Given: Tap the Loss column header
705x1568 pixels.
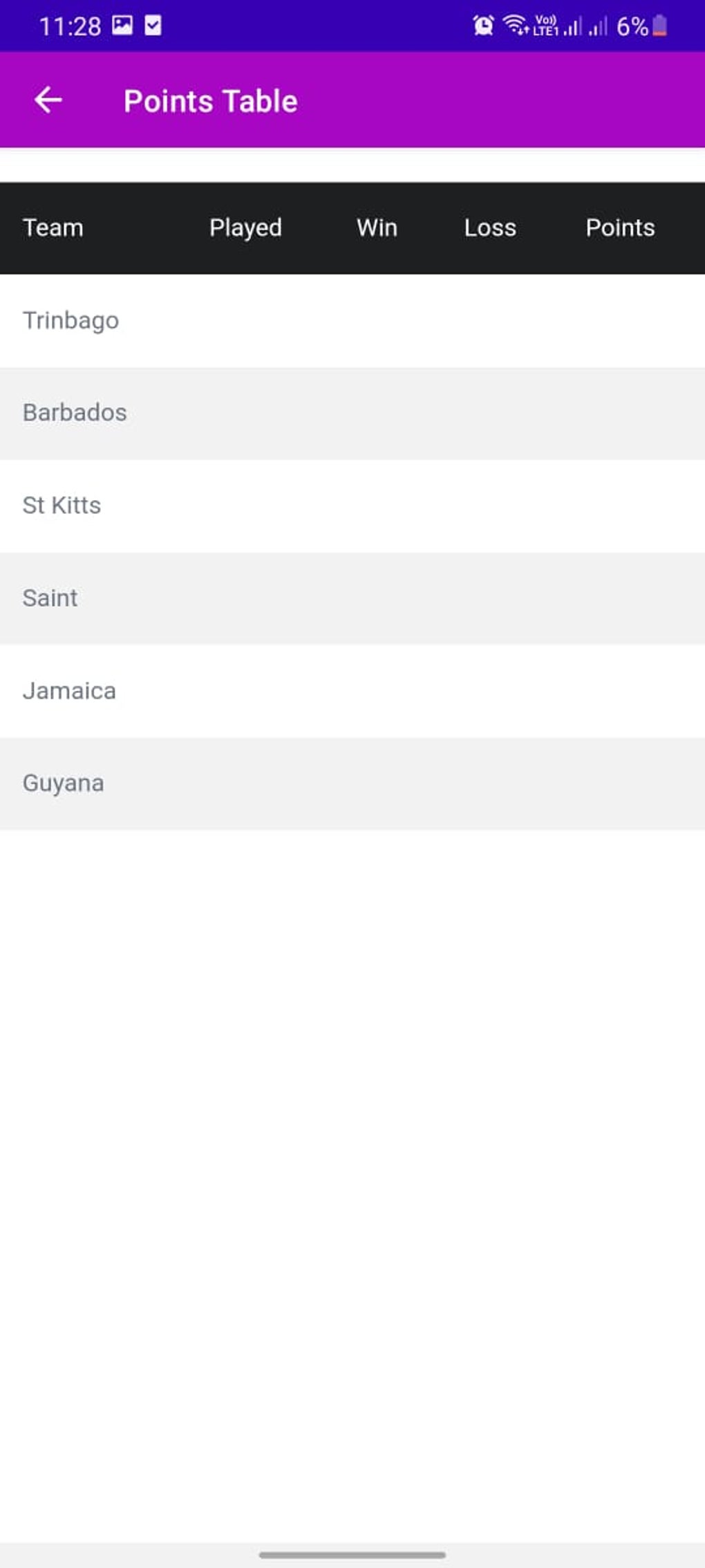Looking at the screenshot, I should pyautogui.click(x=489, y=228).
